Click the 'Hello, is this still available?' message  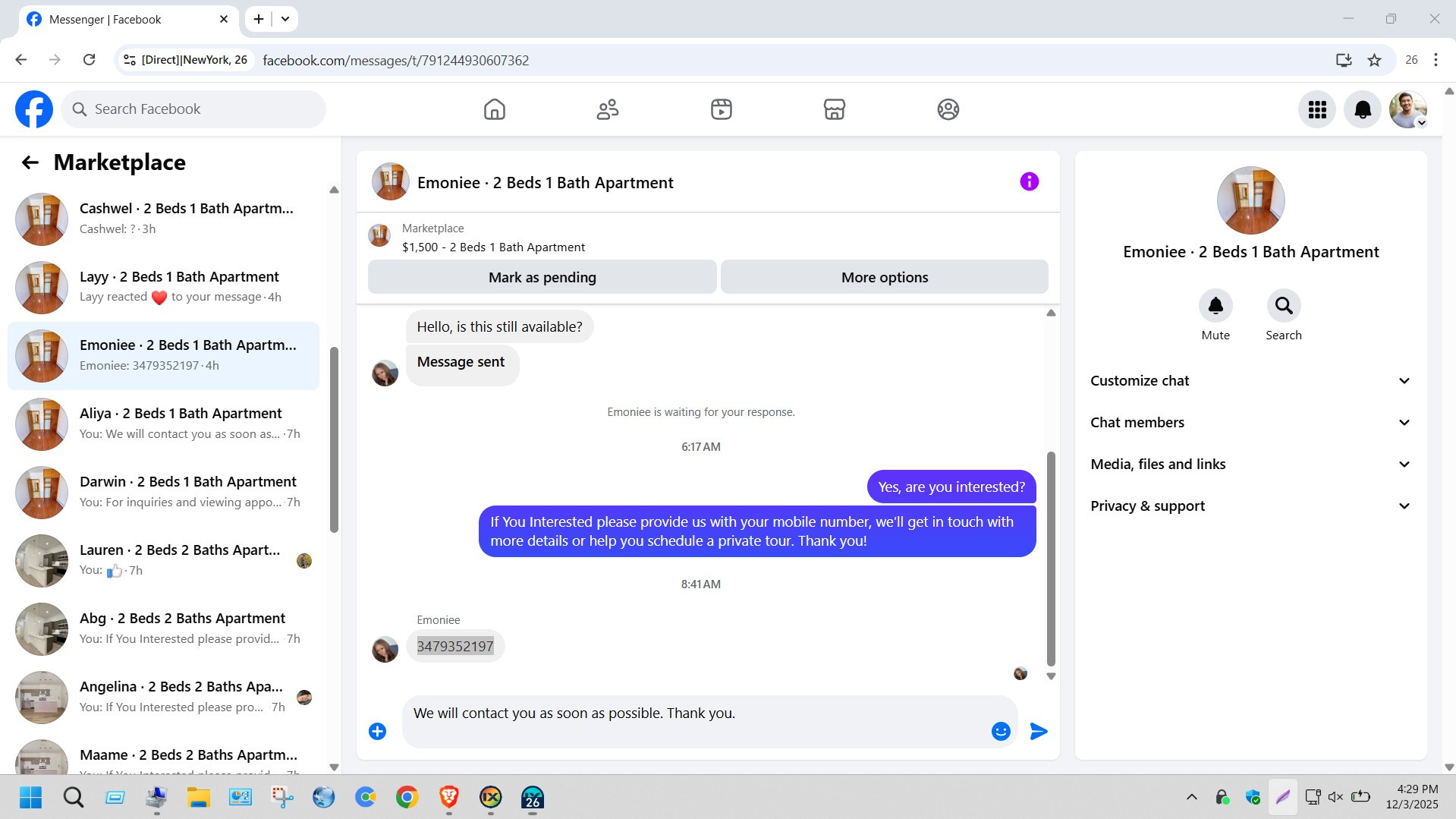[x=499, y=327]
